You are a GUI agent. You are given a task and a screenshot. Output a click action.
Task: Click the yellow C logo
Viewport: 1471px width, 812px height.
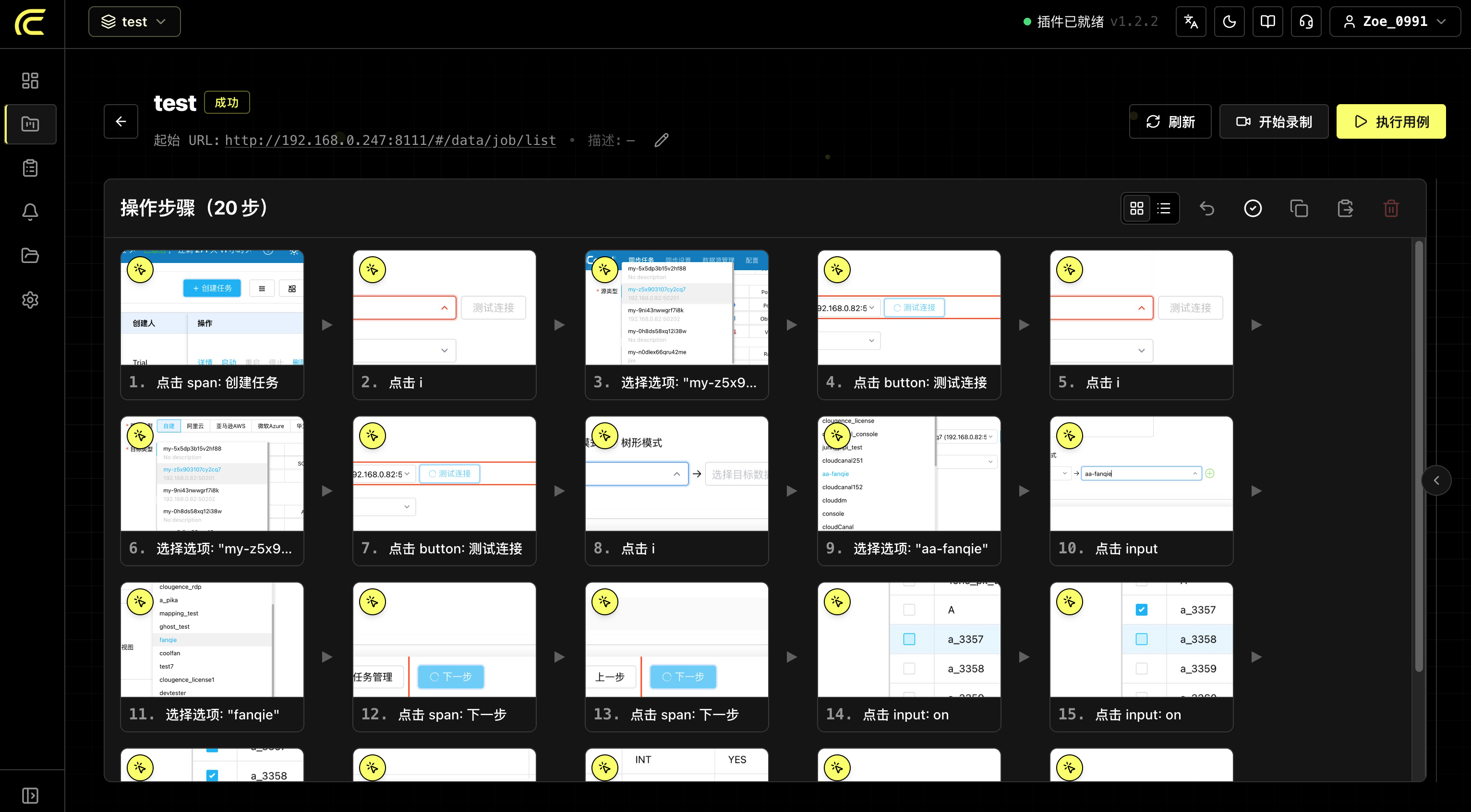pos(30,22)
